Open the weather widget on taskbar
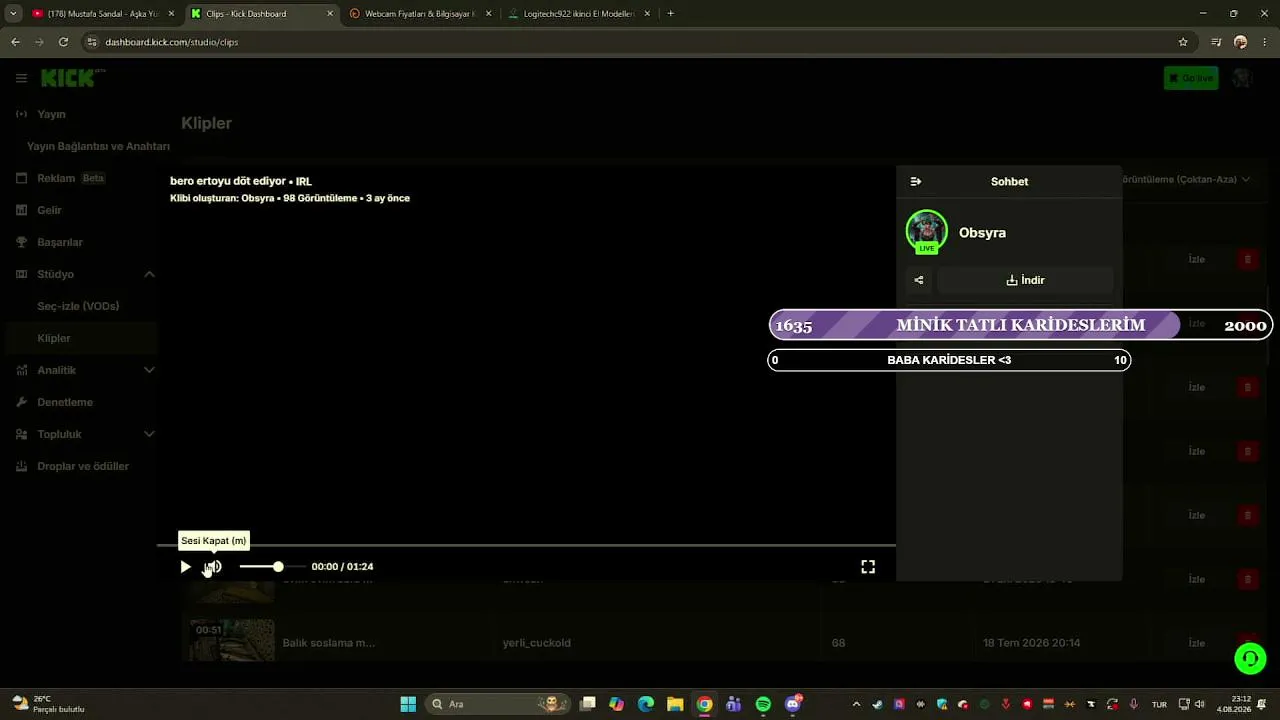1280x720 pixels. [x=47, y=704]
